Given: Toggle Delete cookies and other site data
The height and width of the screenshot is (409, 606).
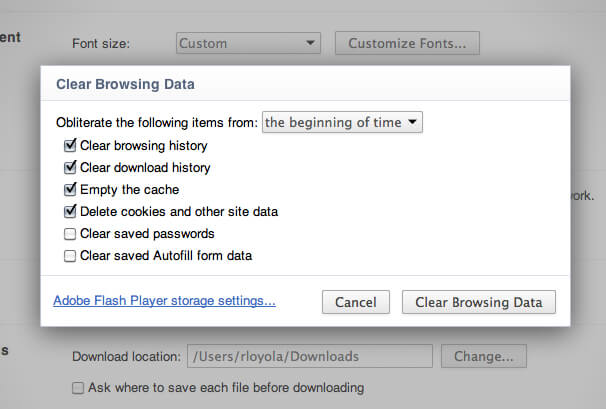Looking at the screenshot, I should [70, 211].
